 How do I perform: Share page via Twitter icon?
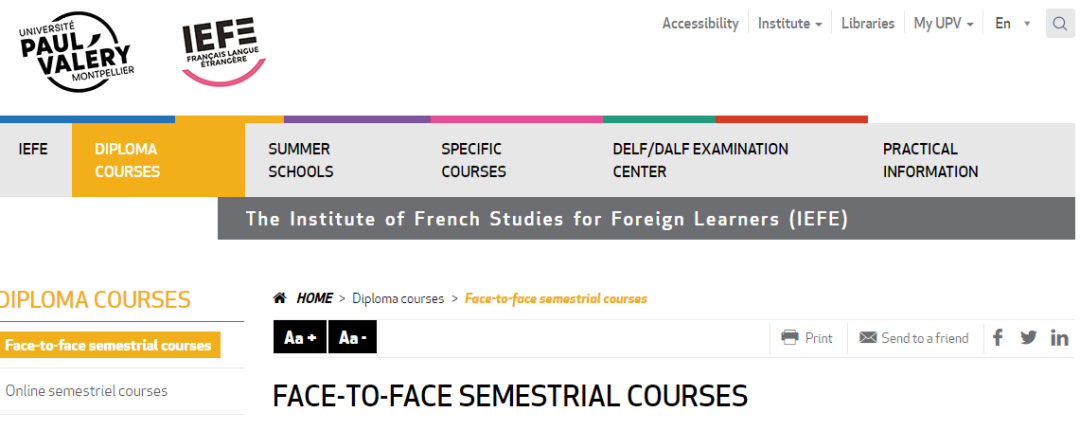1028,338
